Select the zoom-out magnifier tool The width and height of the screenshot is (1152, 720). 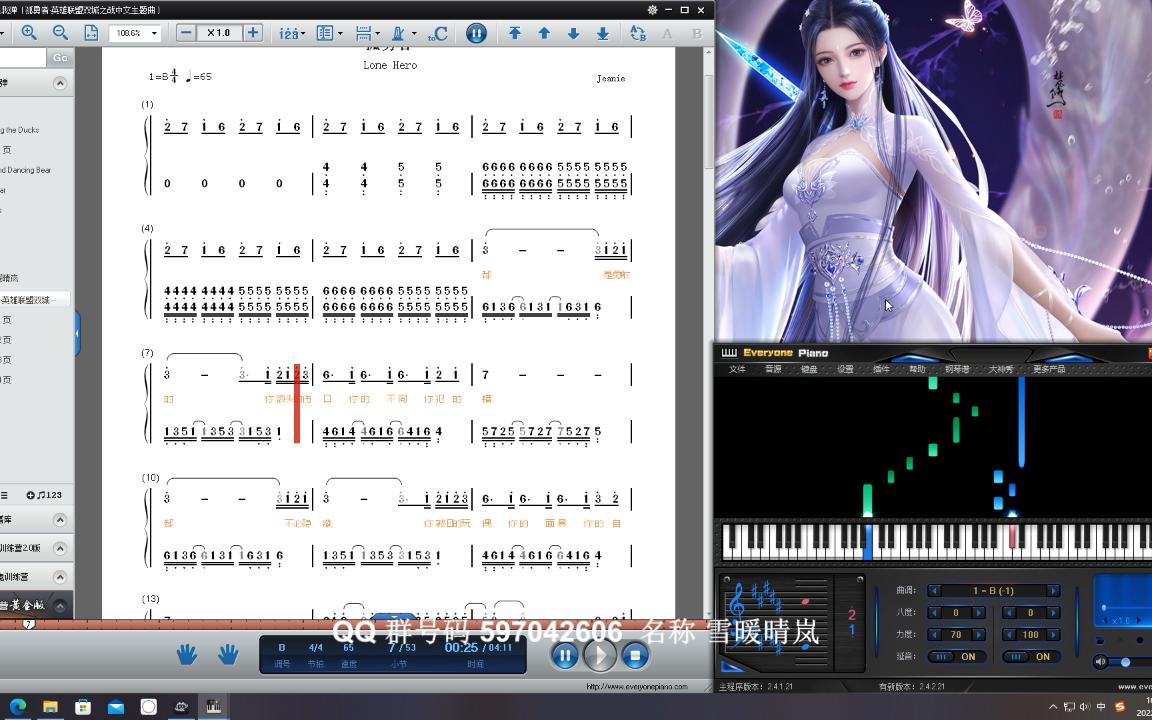pyautogui.click(x=59, y=32)
